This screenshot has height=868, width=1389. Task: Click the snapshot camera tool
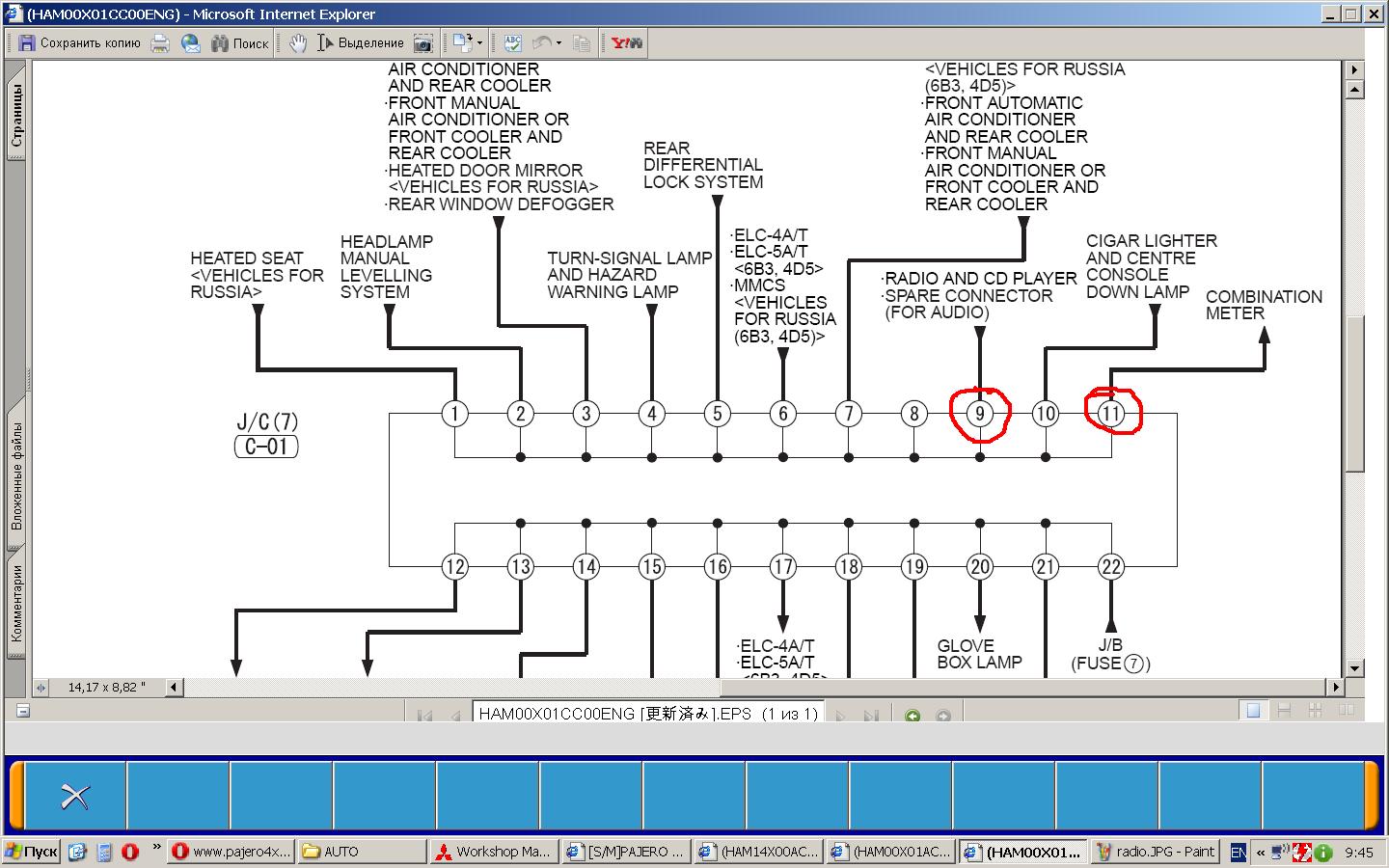(422, 42)
